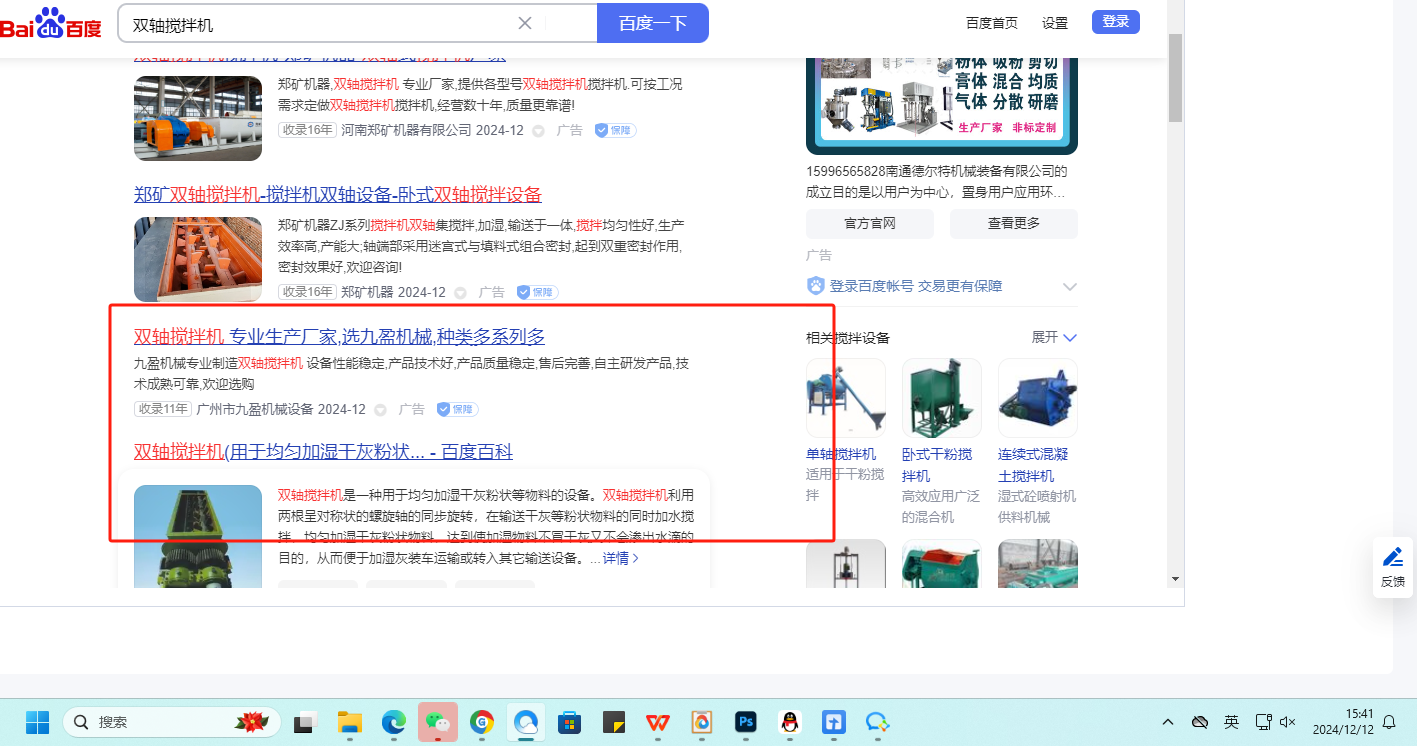Open Photoshop from the taskbar

click(746, 721)
